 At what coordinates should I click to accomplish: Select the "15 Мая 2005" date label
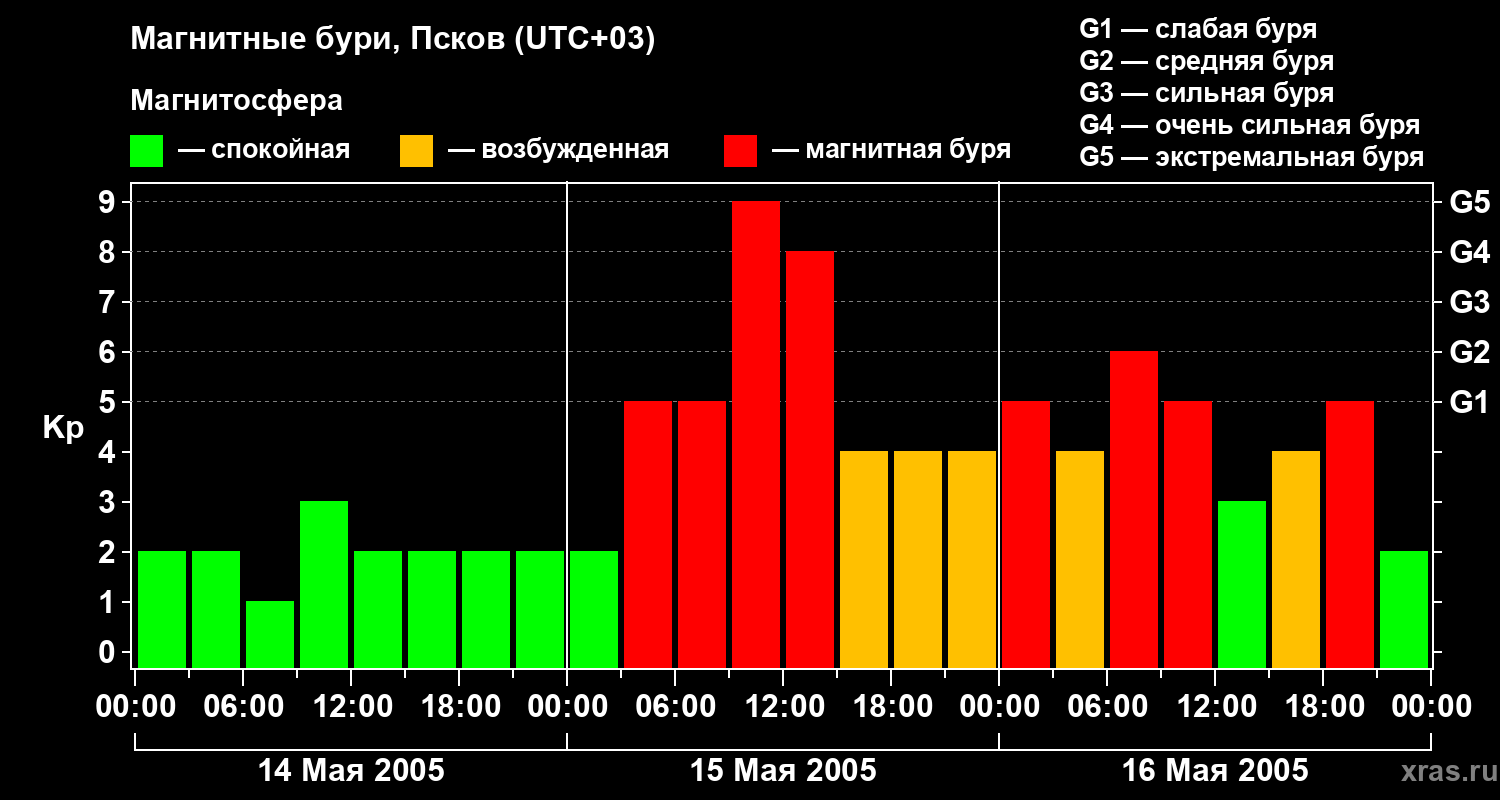(783, 771)
